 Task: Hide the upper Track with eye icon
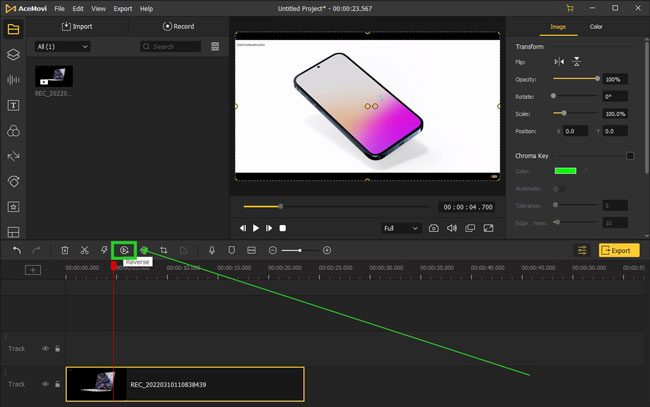pyautogui.click(x=46, y=349)
